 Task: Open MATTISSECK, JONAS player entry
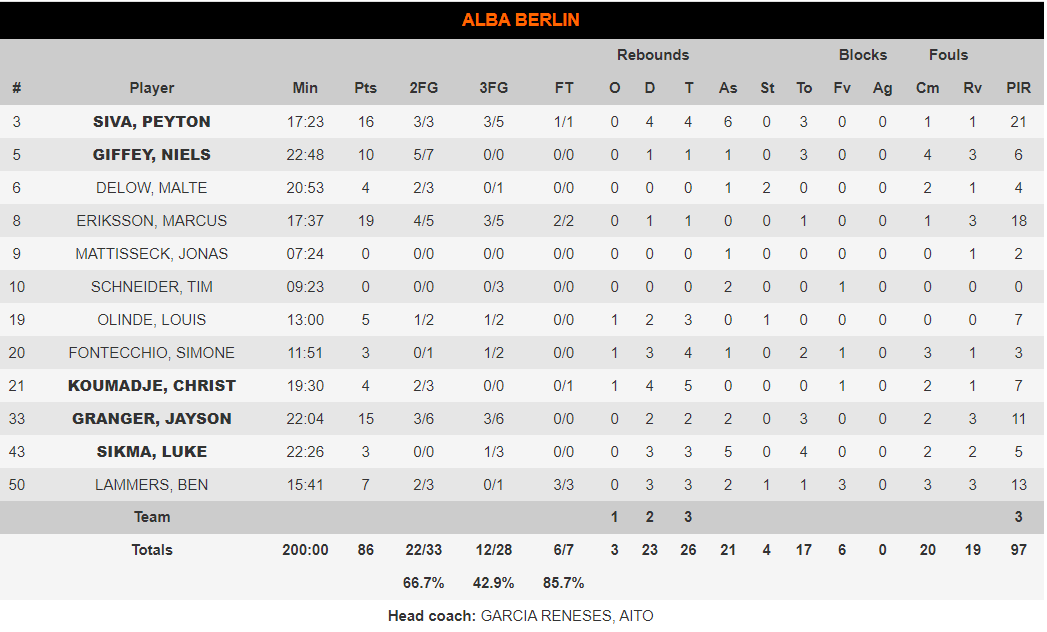[152, 254]
